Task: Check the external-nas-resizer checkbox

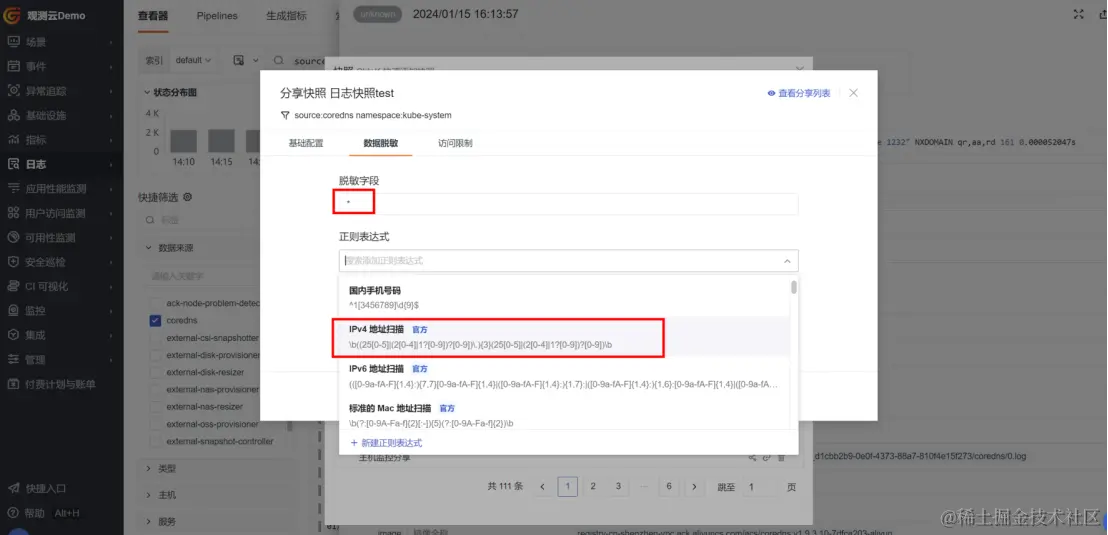Action: 155,407
